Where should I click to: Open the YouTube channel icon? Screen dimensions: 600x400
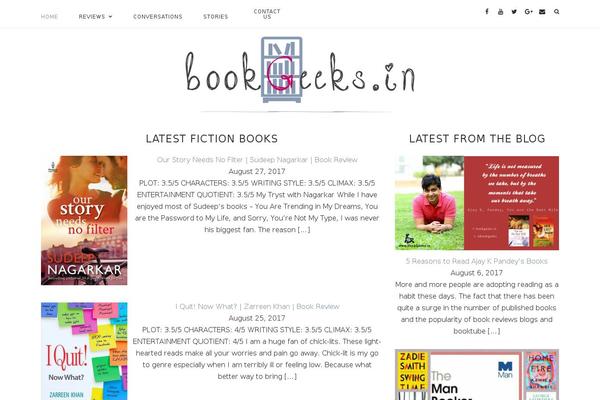tap(500, 11)
